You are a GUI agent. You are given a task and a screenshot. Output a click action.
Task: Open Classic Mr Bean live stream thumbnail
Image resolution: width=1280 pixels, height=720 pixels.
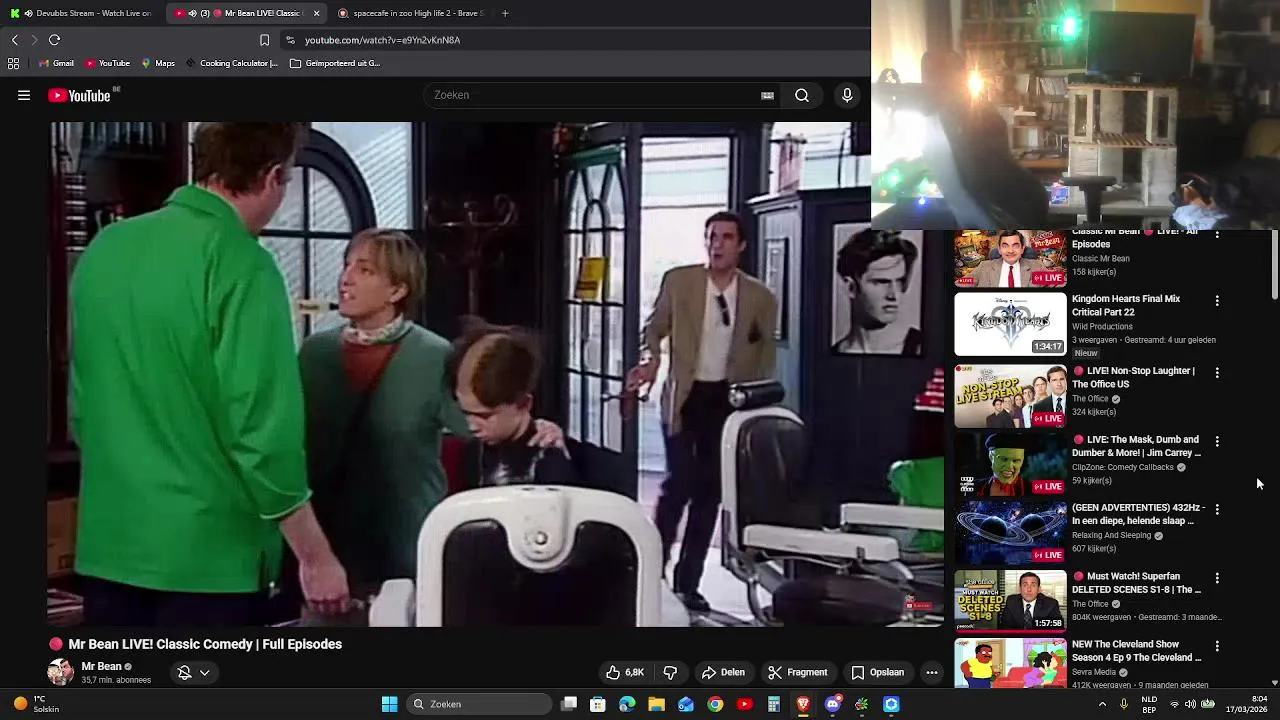point(1010,258)
